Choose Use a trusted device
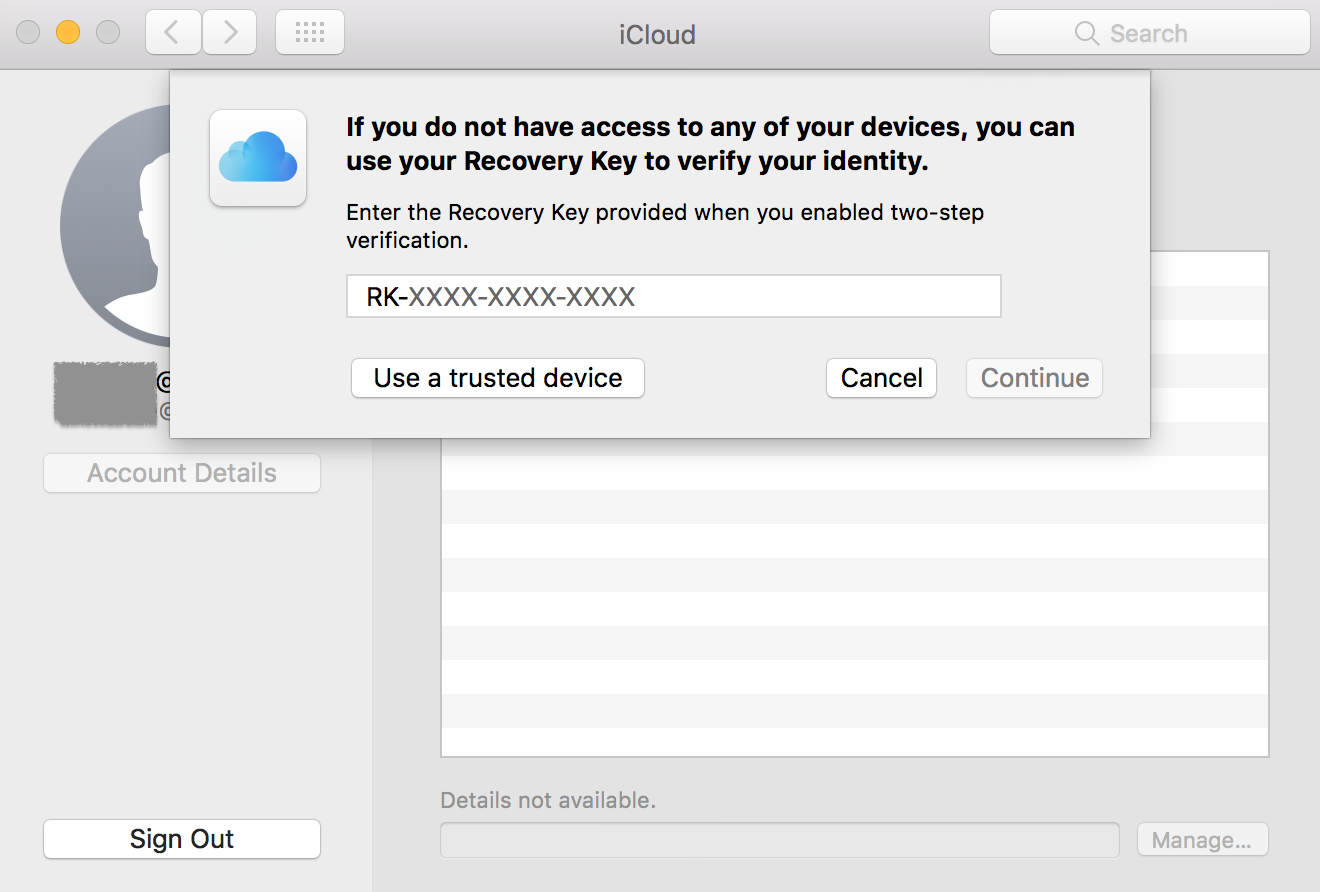 (498, 378)
